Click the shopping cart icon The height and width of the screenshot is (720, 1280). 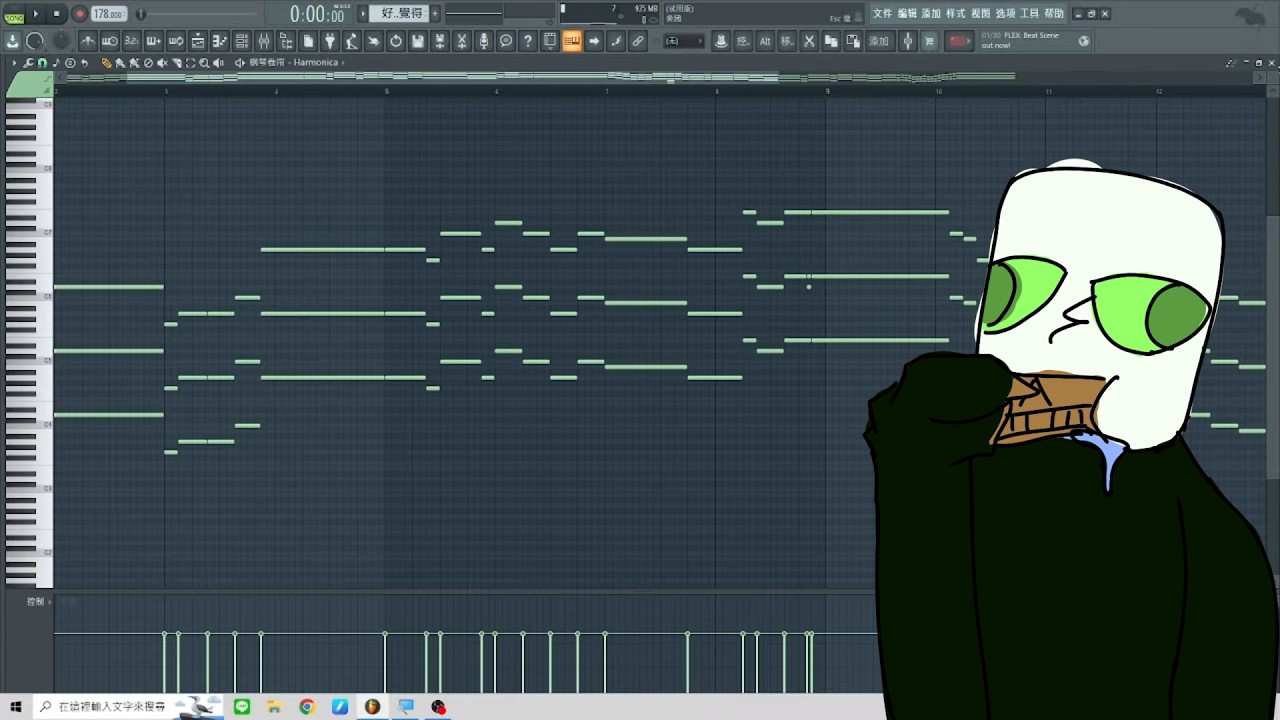point(929,41)
